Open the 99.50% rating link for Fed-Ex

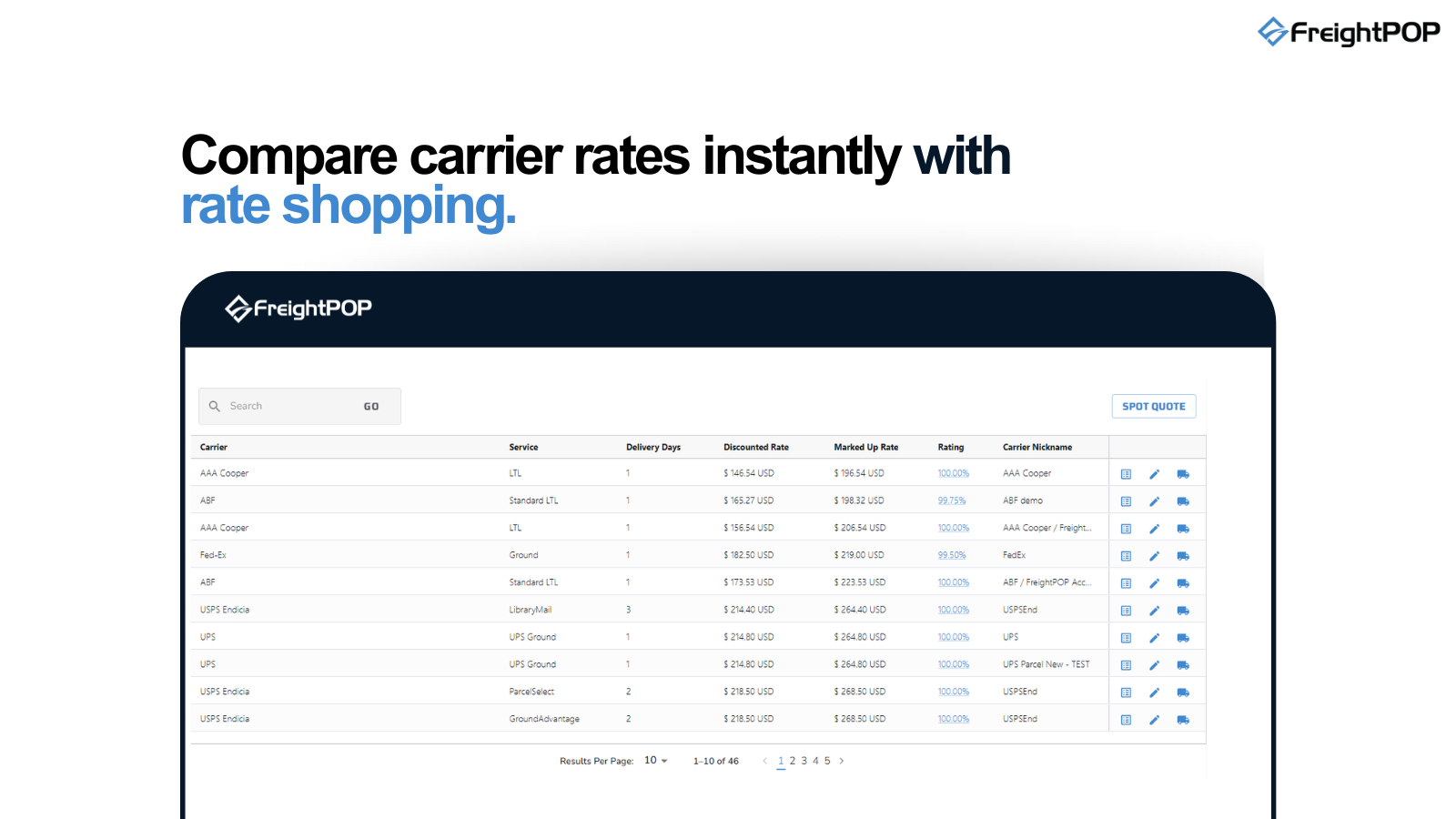[952, 555]
